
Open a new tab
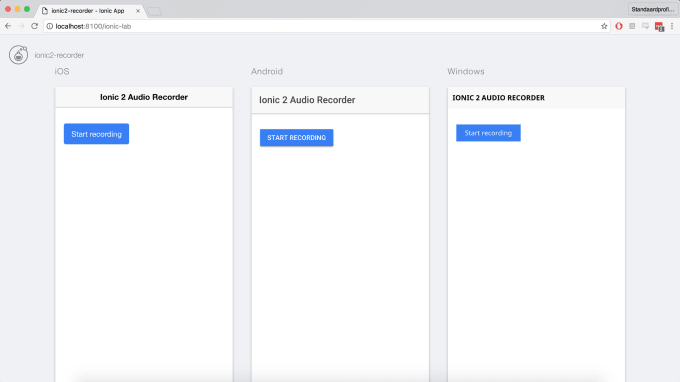(154, 12)
